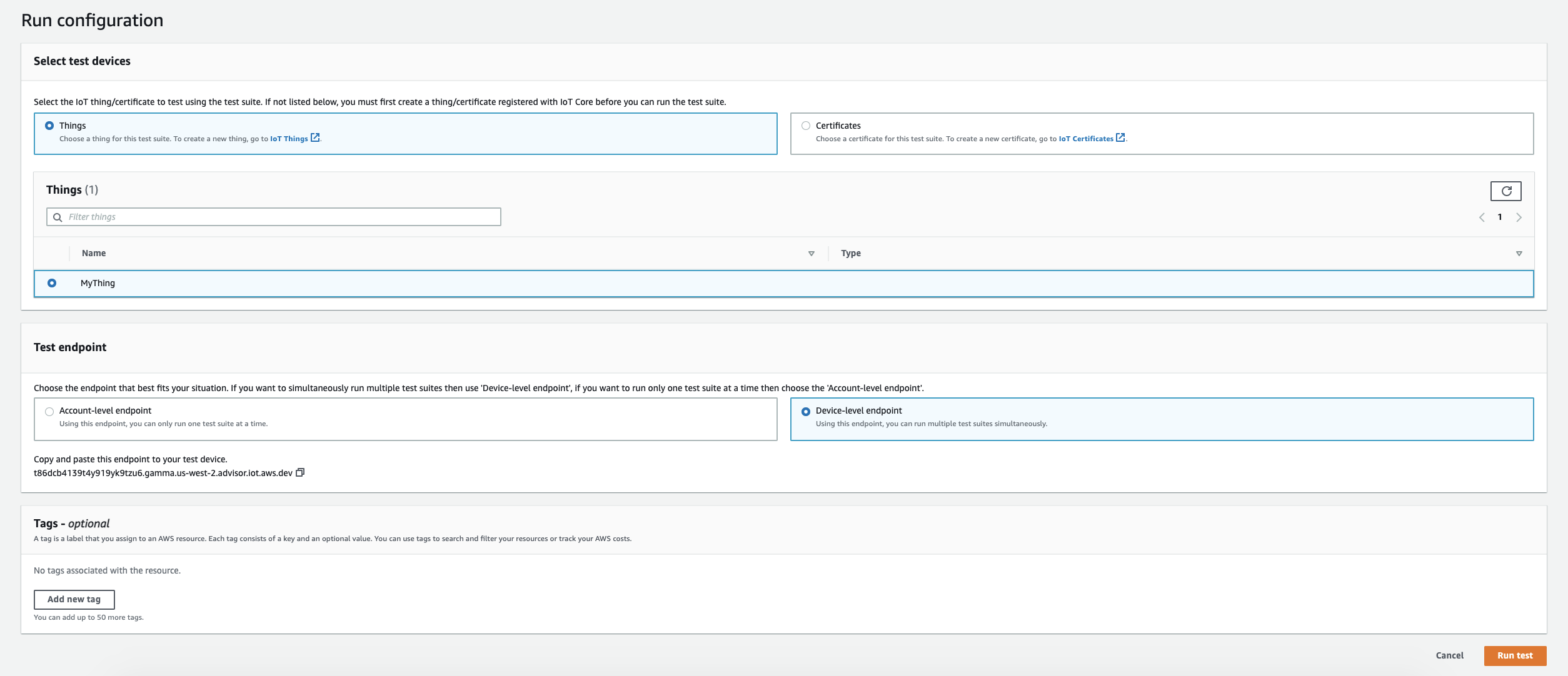Open IoT Certificates external link
The height and width of the screenshot is (676, 1568).
click(1088, 138)
